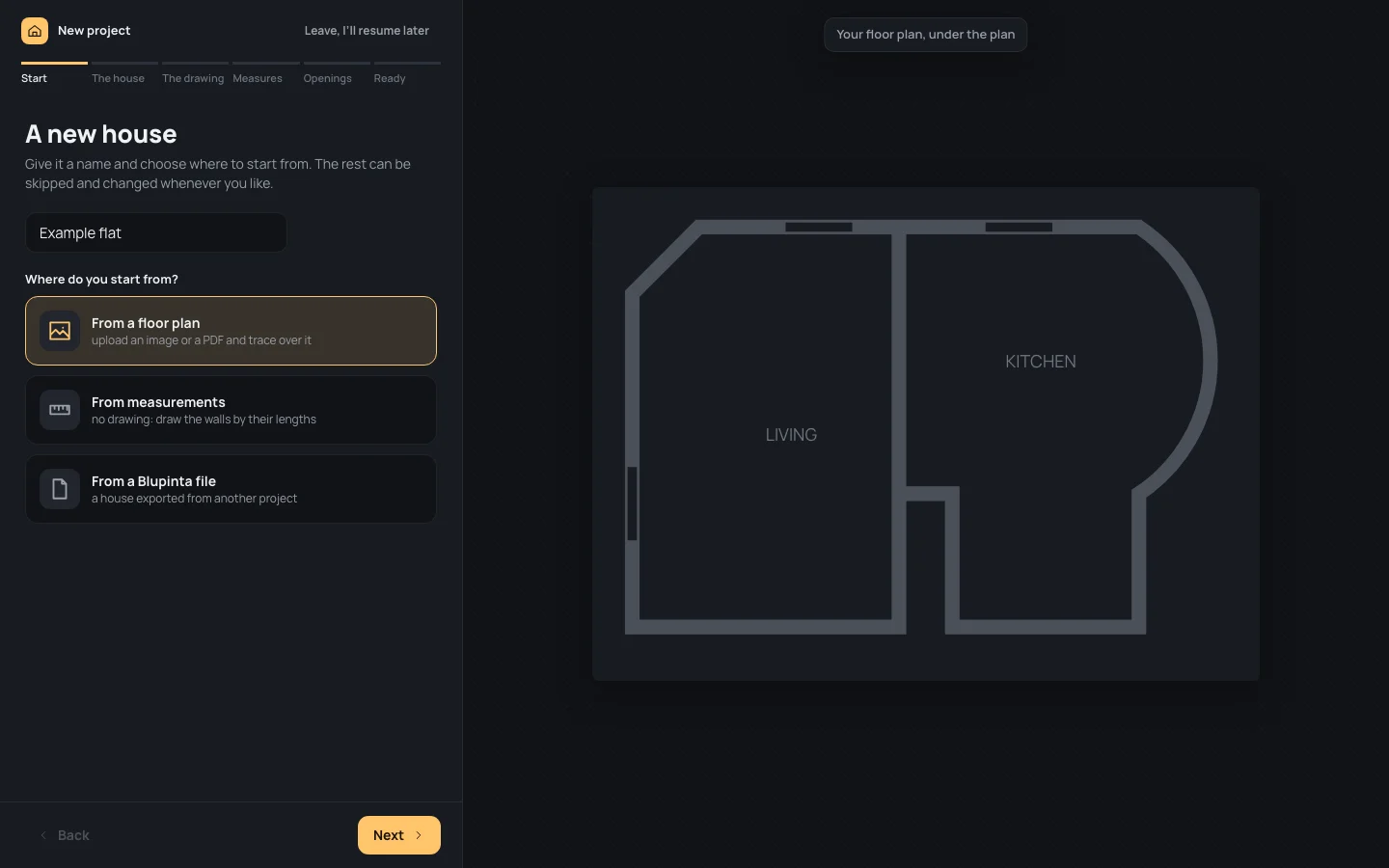1389x868 pixels.
Task: Click the floor plan image icon
Action: [x=60, y=331]
